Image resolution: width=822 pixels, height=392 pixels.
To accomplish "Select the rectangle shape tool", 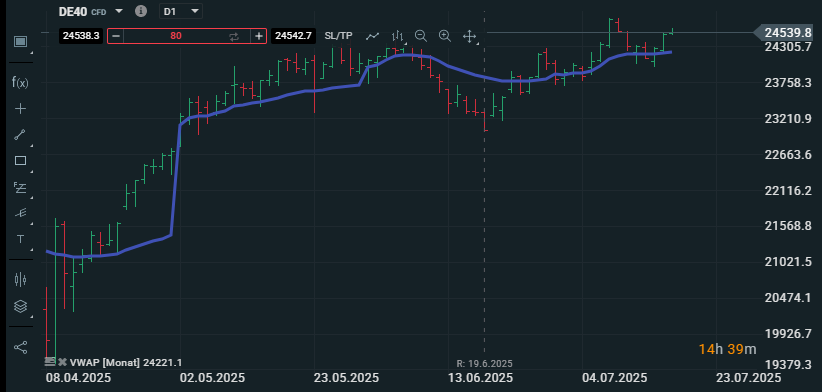I will pos(20,161).
